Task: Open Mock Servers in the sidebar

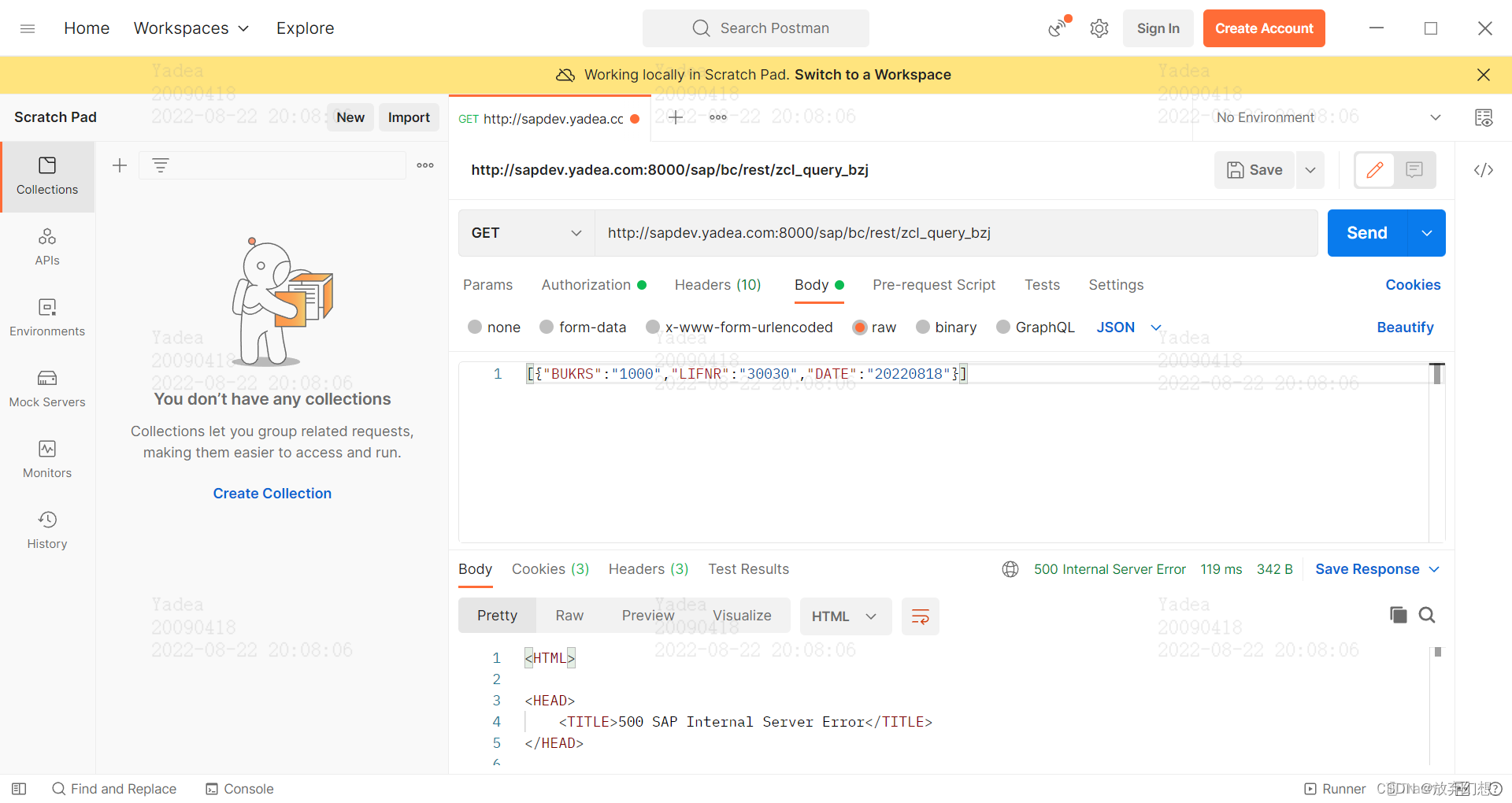Action: 47,389
